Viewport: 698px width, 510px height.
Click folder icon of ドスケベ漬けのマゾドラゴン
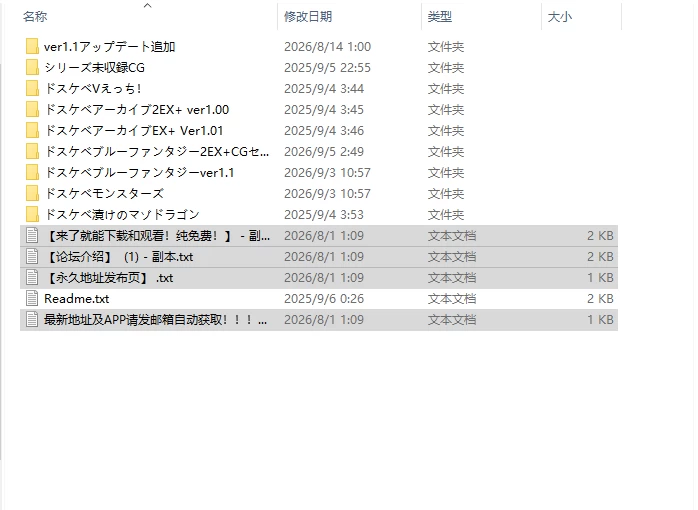32,214
